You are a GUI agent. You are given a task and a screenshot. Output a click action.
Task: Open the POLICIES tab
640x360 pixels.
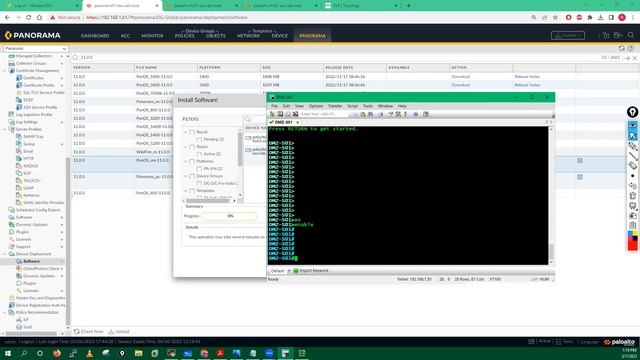[x=184, y=36]
